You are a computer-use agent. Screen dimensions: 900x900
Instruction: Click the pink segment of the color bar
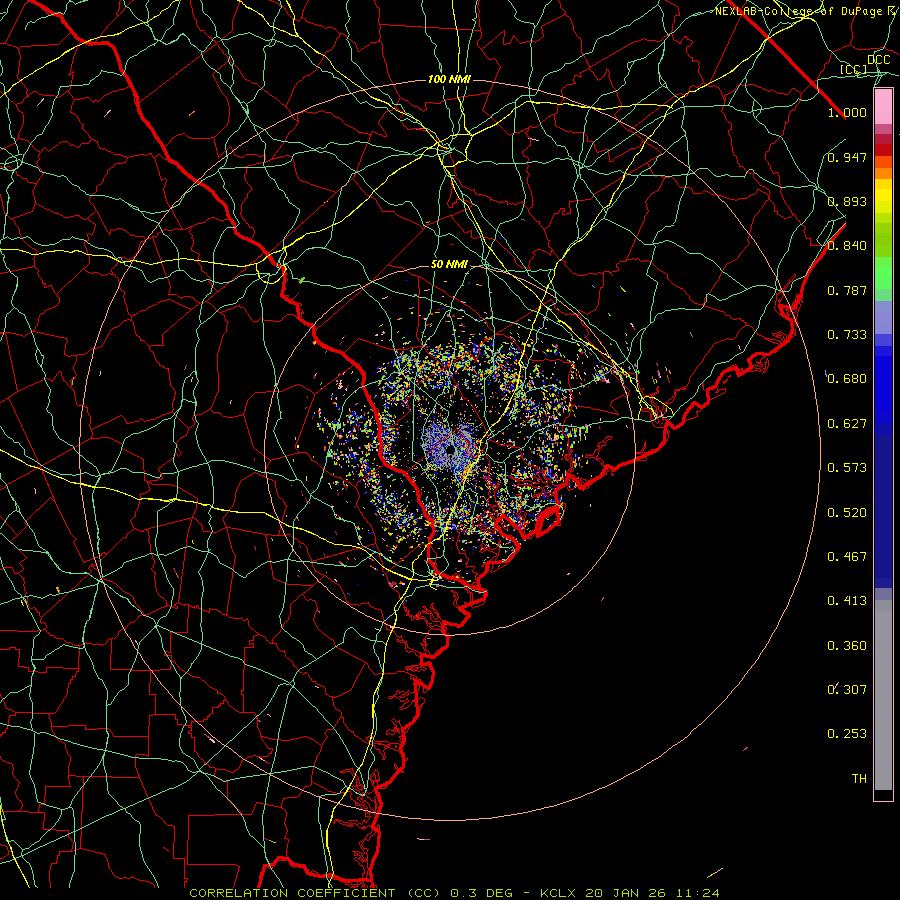pos(883,107)
